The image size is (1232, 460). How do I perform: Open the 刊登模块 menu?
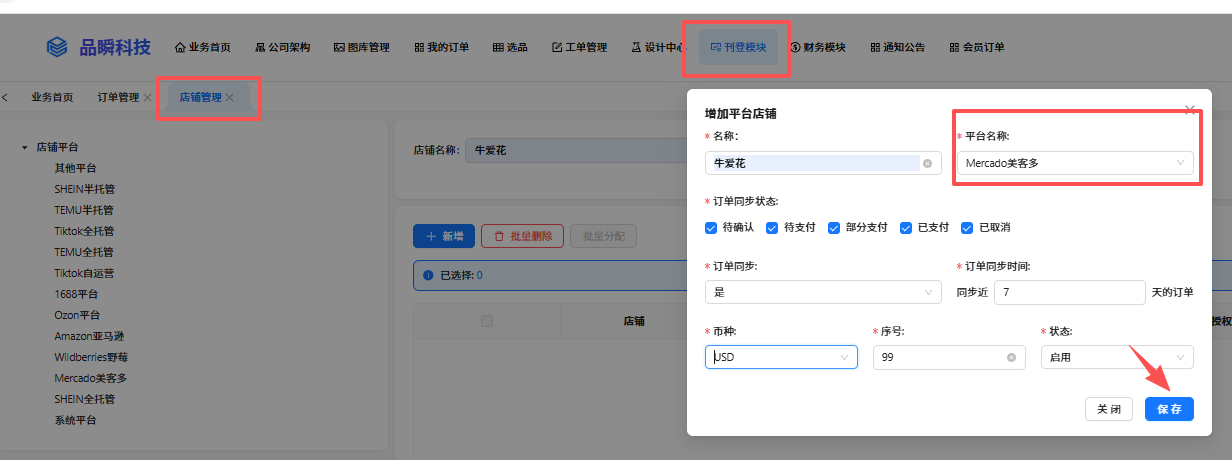pyautogui.click(x=738, y=47)
